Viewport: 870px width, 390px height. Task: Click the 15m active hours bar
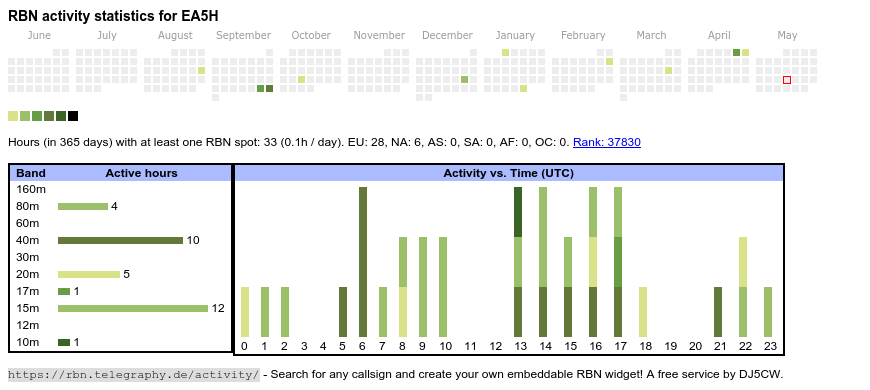133,308
